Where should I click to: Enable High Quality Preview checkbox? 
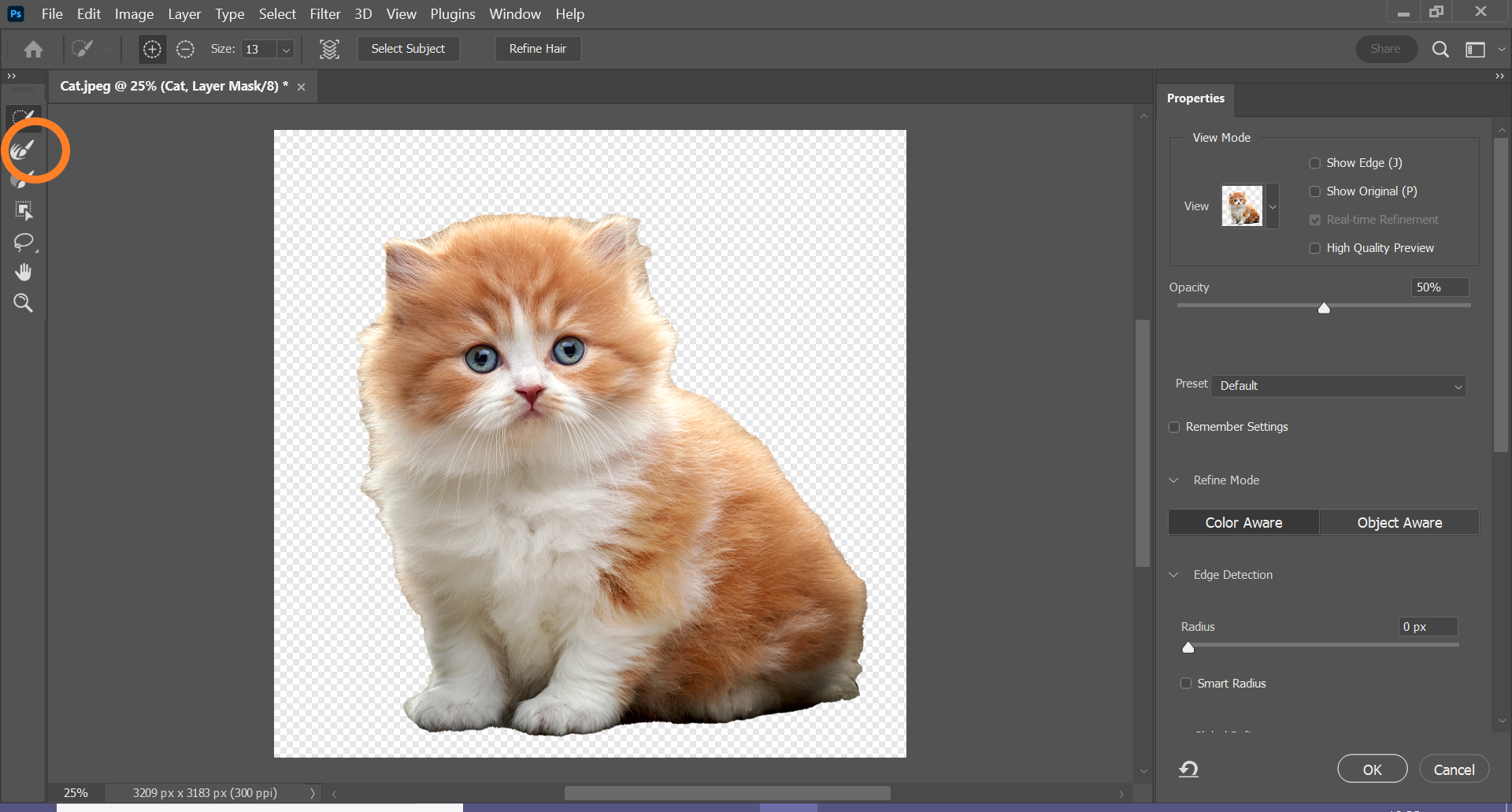[x=1314, y=248]
